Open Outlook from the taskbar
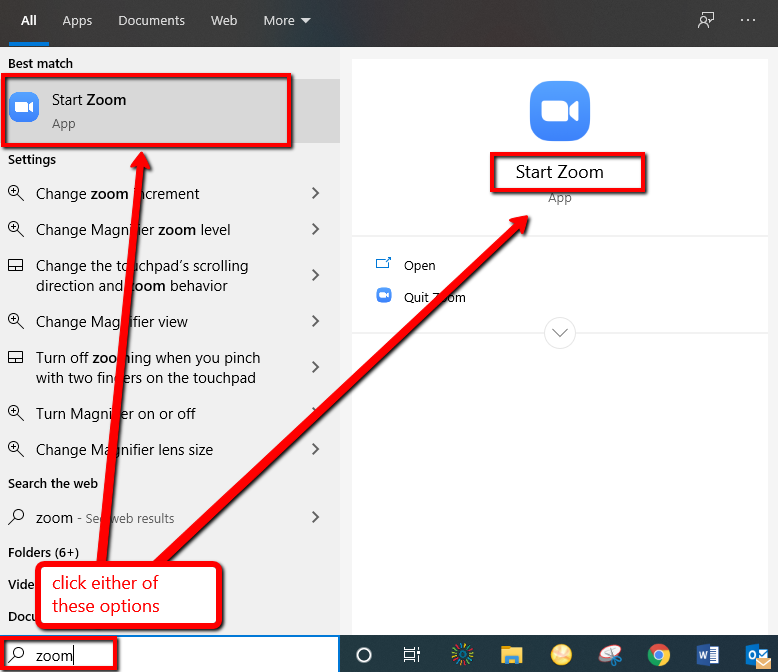 tap(758, 655)
